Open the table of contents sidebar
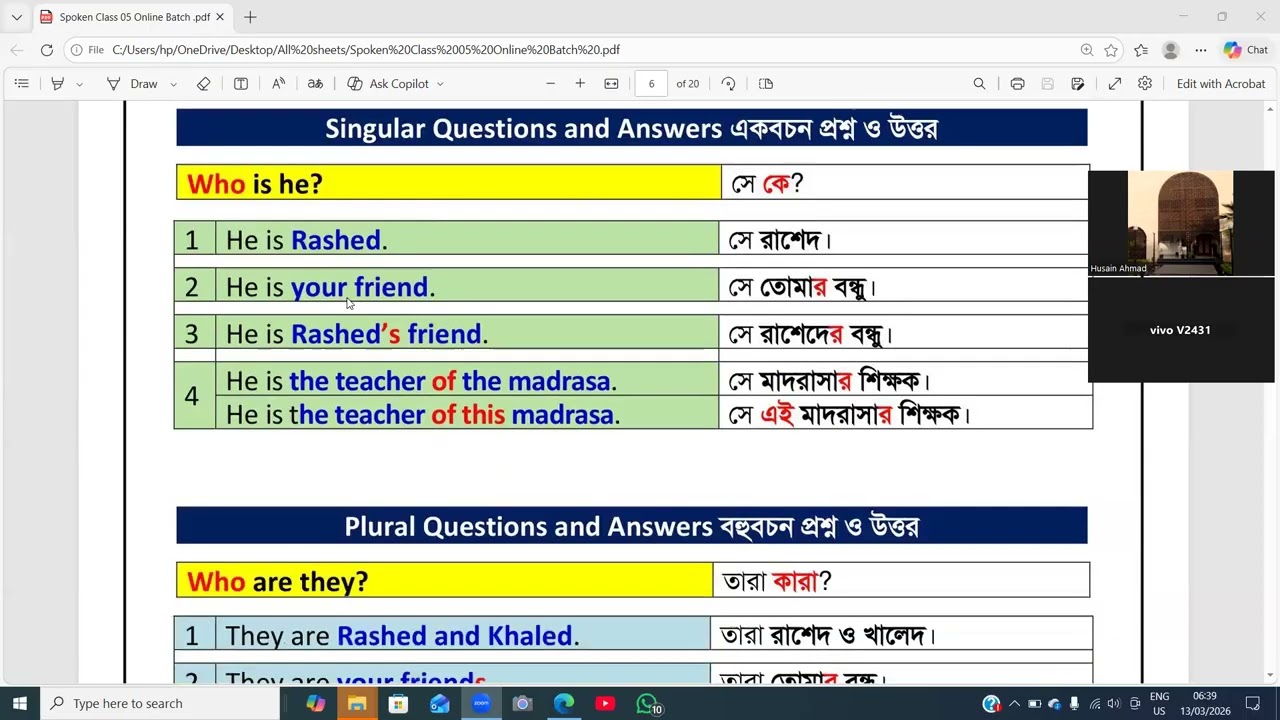 [21, 84]
